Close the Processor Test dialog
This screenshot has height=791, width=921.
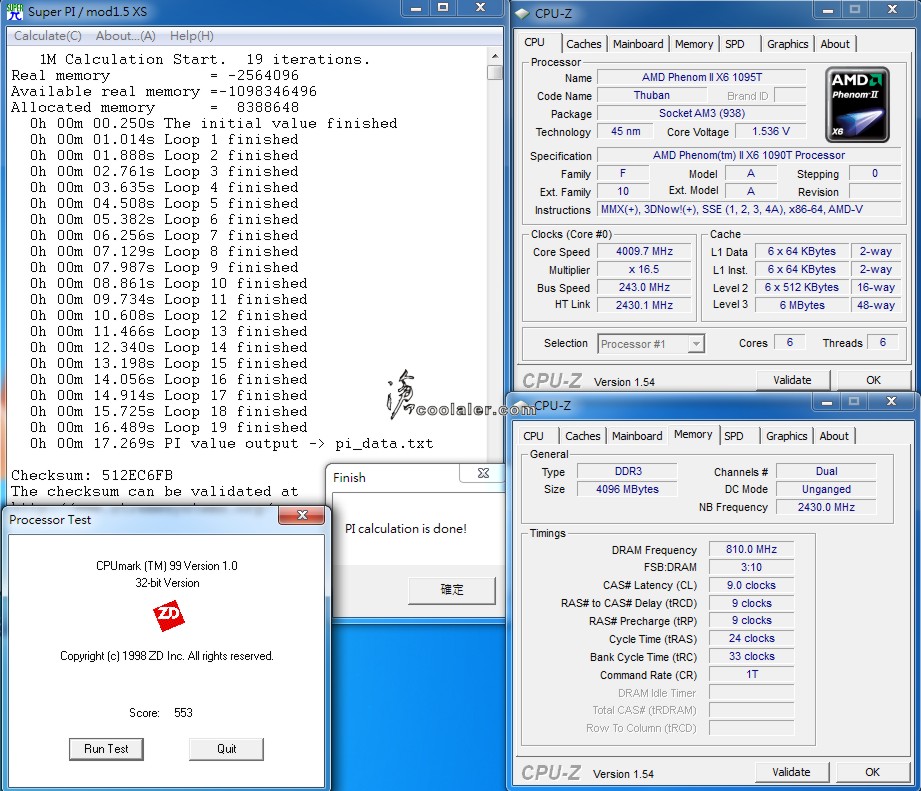tap(302, 515)
